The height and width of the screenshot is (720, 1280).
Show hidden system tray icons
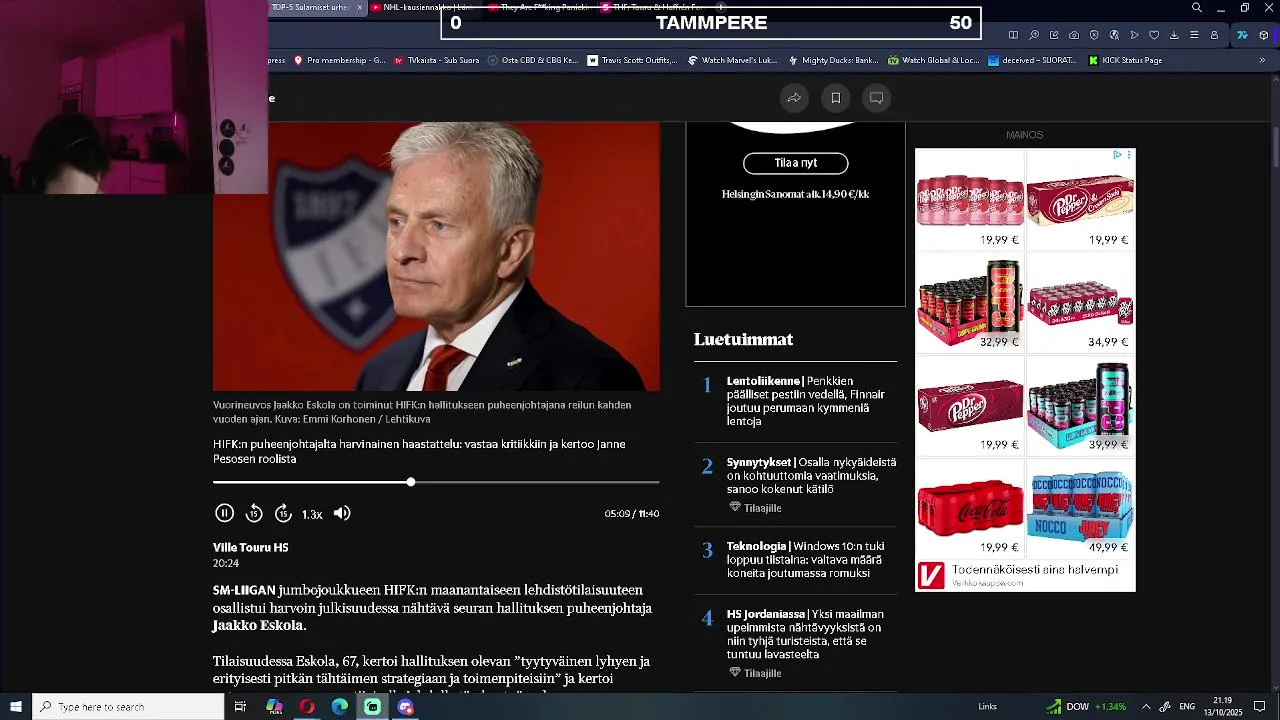click(x=1146, y=707)
